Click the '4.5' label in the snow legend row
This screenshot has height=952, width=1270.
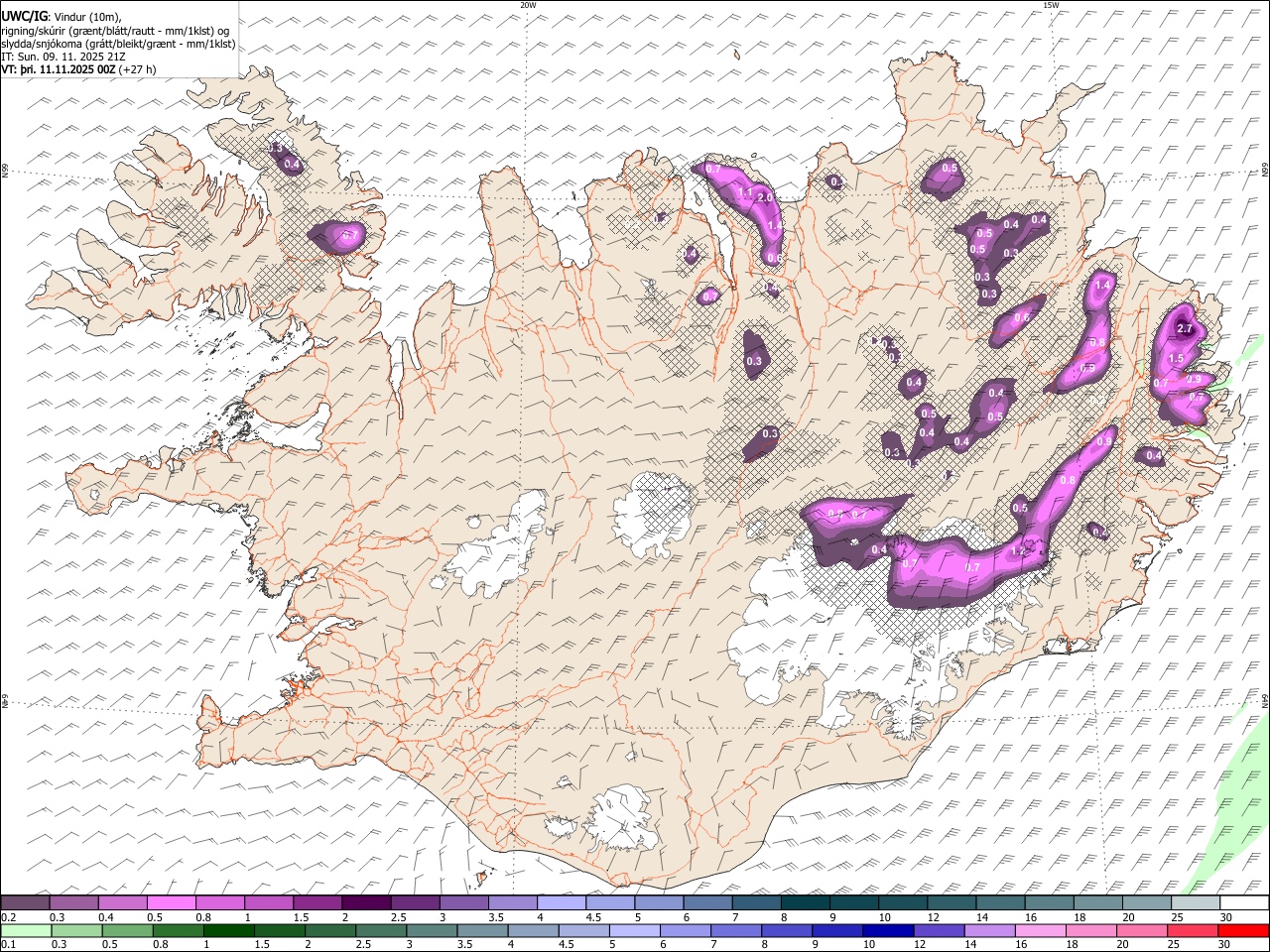593,917
